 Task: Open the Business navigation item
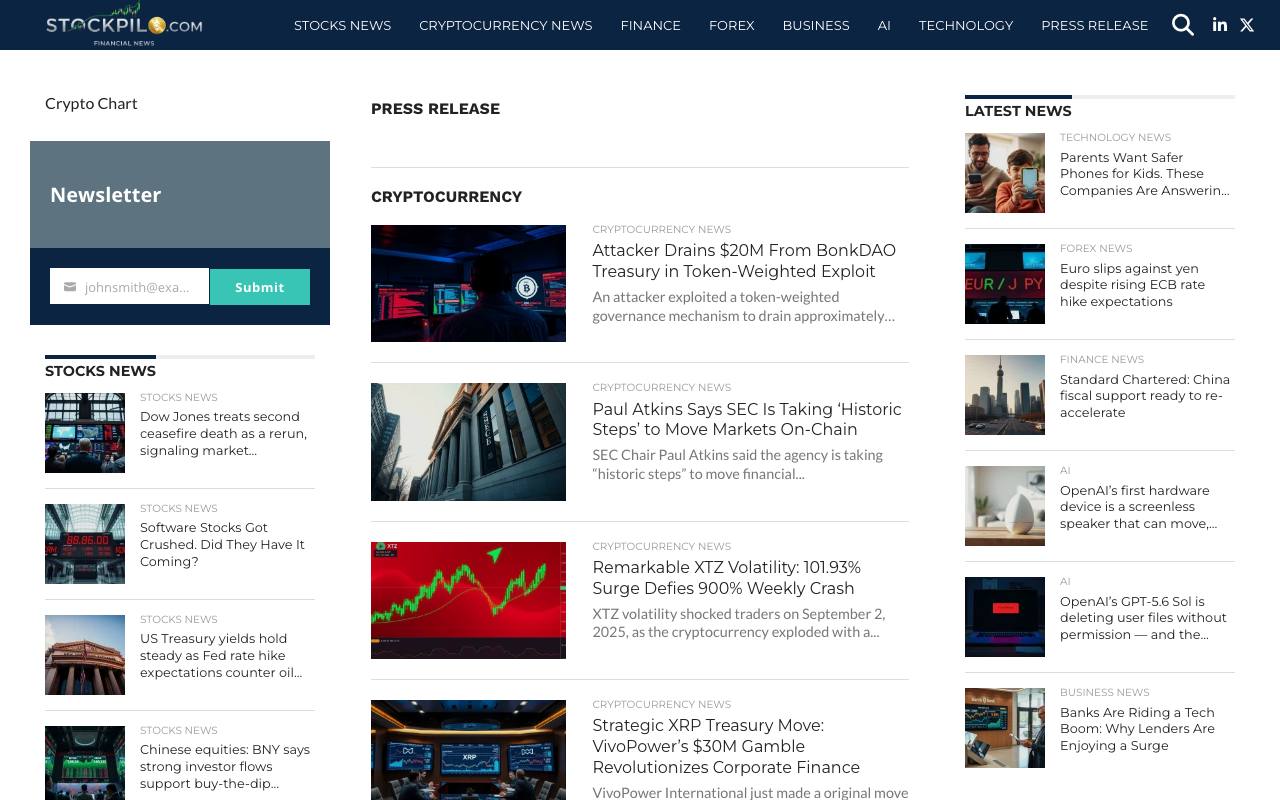[x=816, y=25]
